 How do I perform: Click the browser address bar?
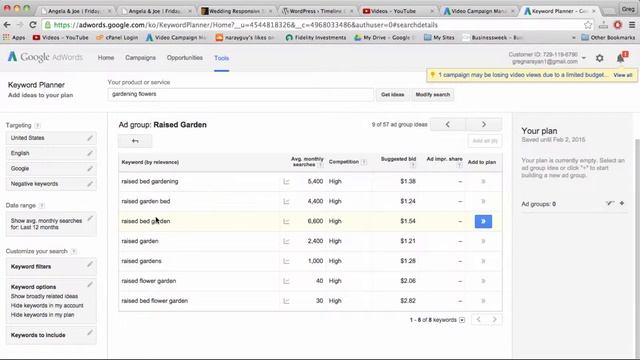(314, 25)
